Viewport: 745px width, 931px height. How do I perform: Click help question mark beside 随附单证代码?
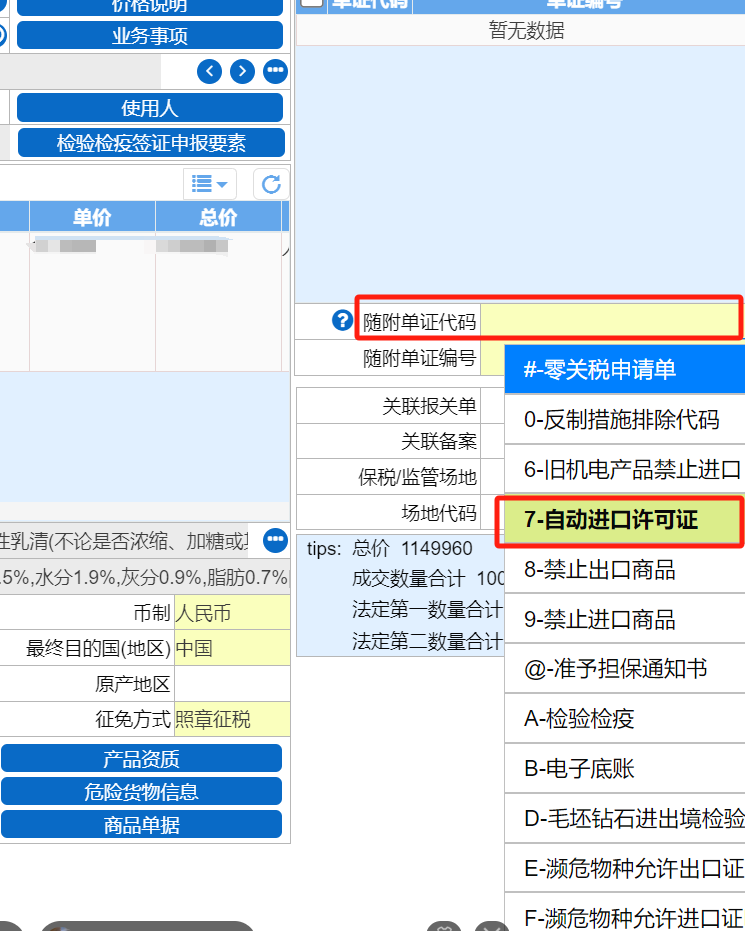pyautogui.click(x=343, y=321)
